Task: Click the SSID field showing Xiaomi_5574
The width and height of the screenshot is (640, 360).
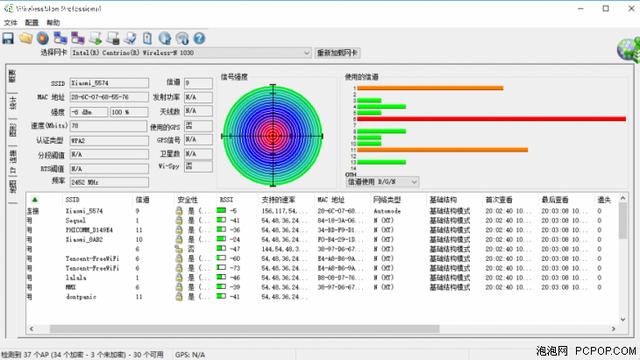Action: (x=109, y=83)
